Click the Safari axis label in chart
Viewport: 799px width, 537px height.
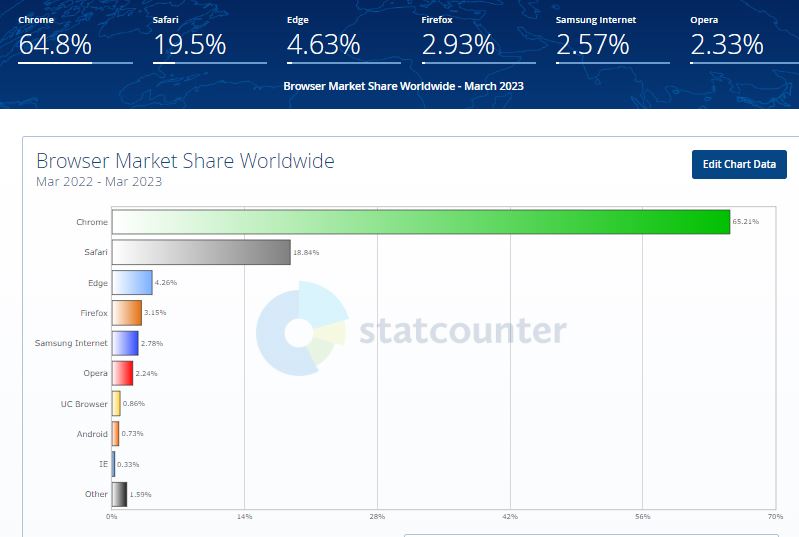tap(96, 252)
